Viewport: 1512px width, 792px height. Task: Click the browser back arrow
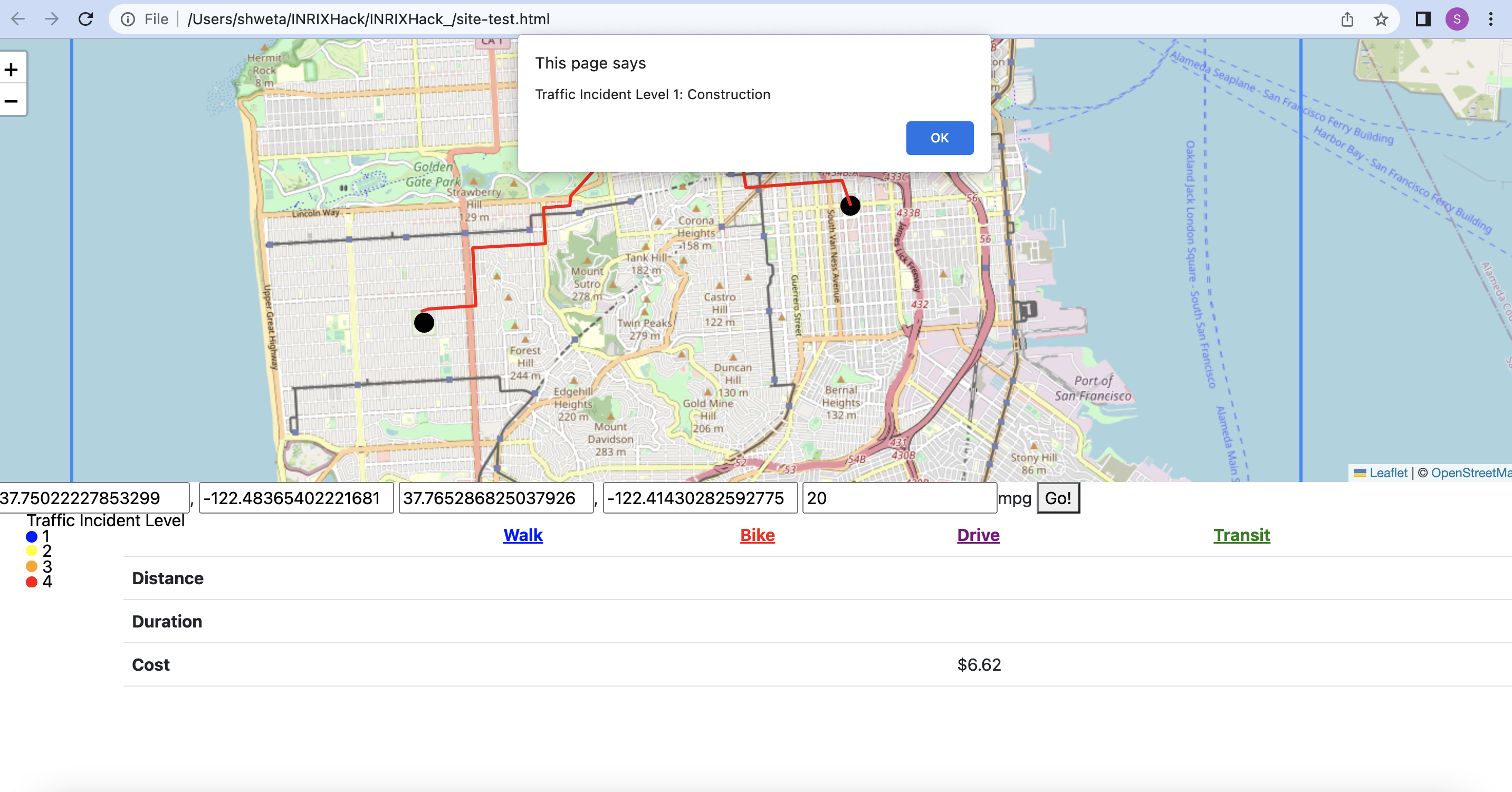[x=18, y=20]
